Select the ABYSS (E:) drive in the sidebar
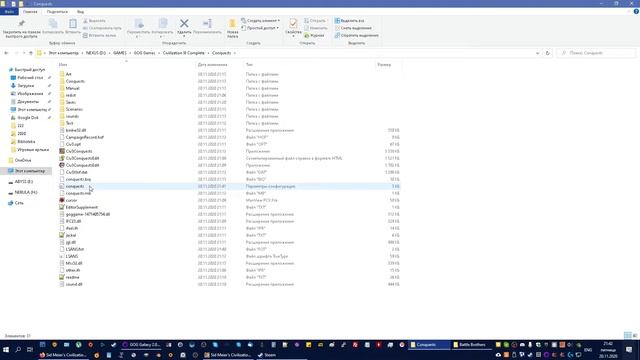Image resolution: width=640 pixels, height=360 pixels. (24, 182)
